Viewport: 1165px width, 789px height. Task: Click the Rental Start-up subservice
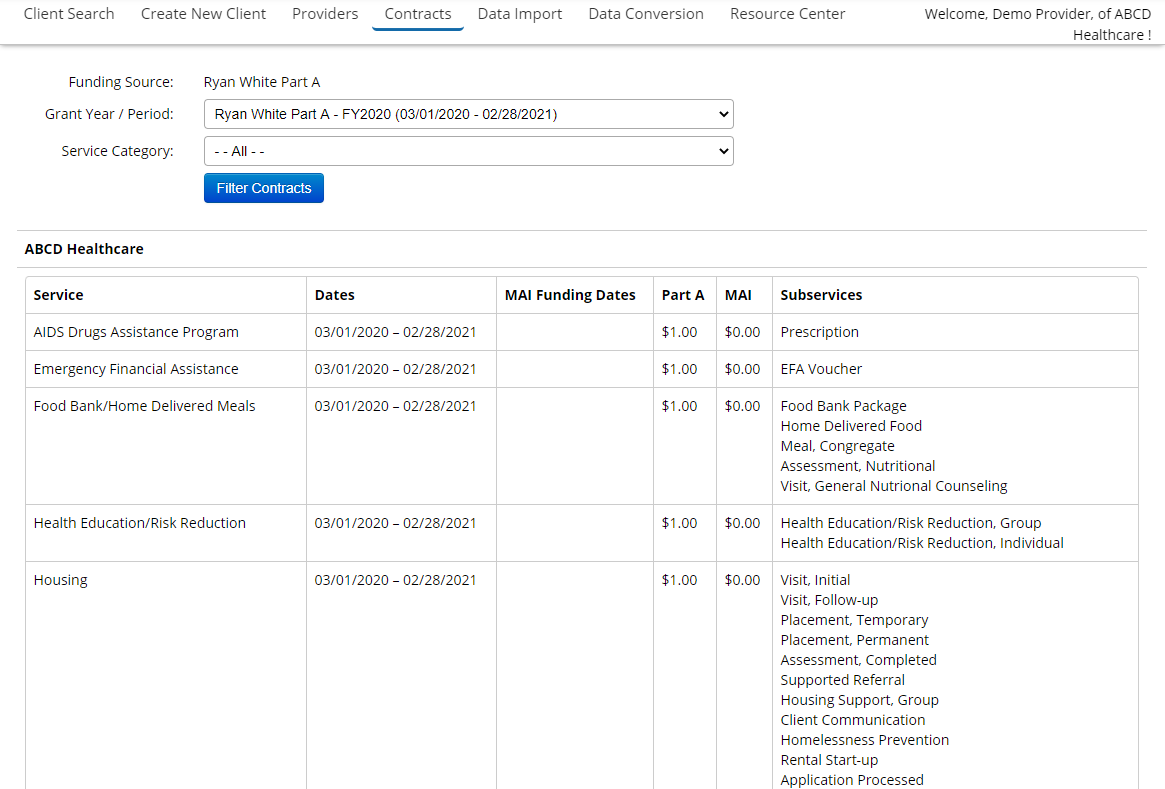click(829, 761)
